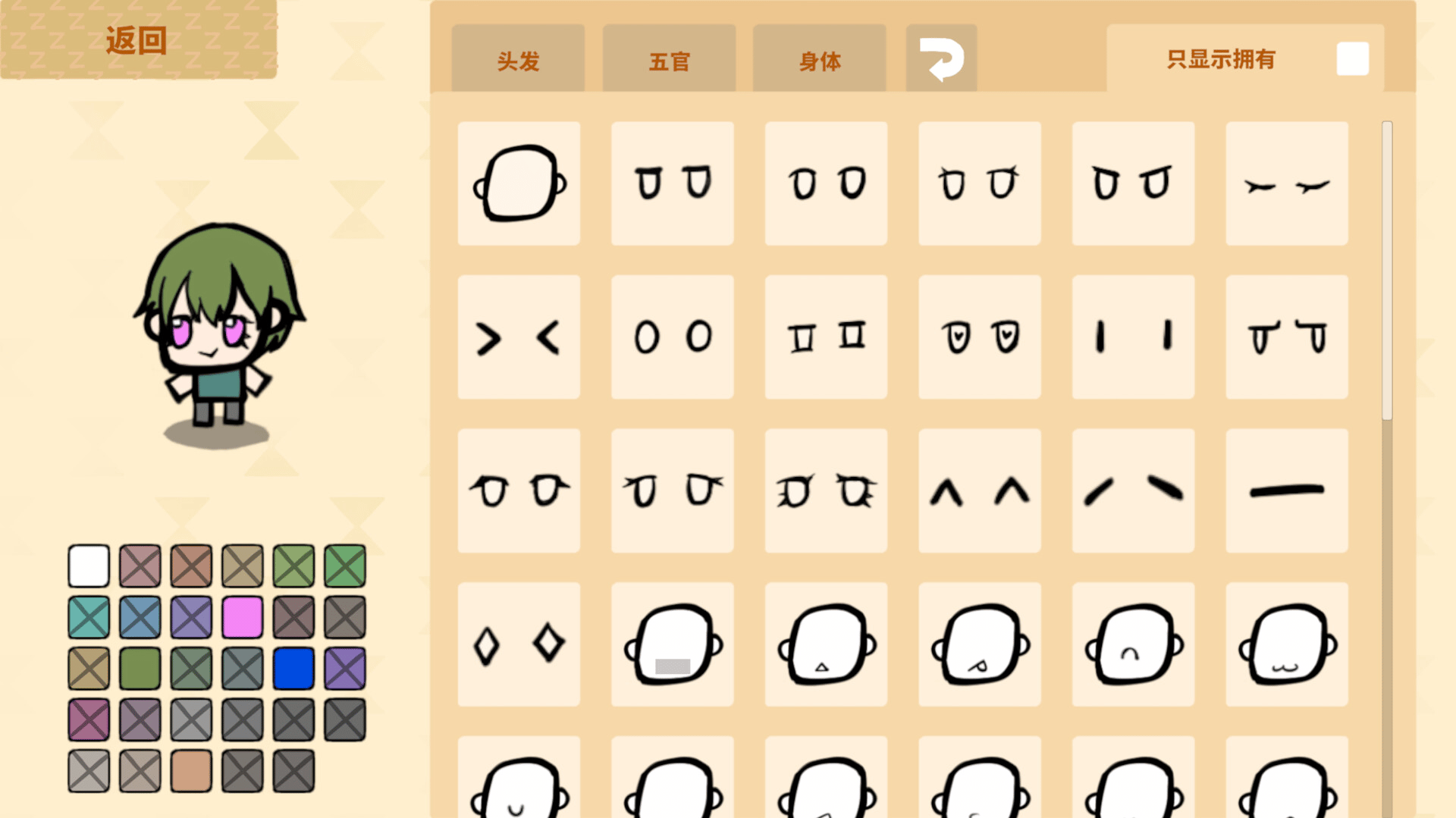Switch to the 五官 tab

pyautogui.click(x=669, y=59)
